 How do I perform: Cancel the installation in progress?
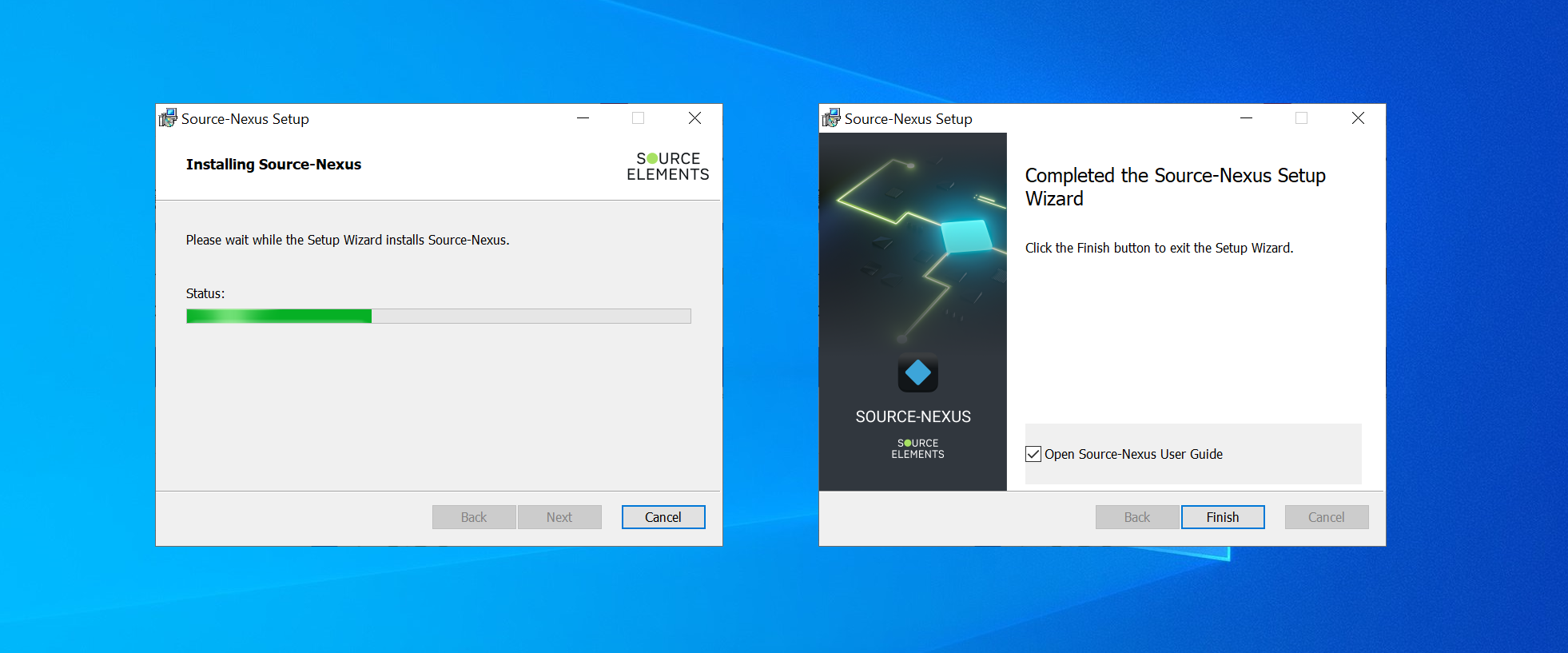click(663, 517)
